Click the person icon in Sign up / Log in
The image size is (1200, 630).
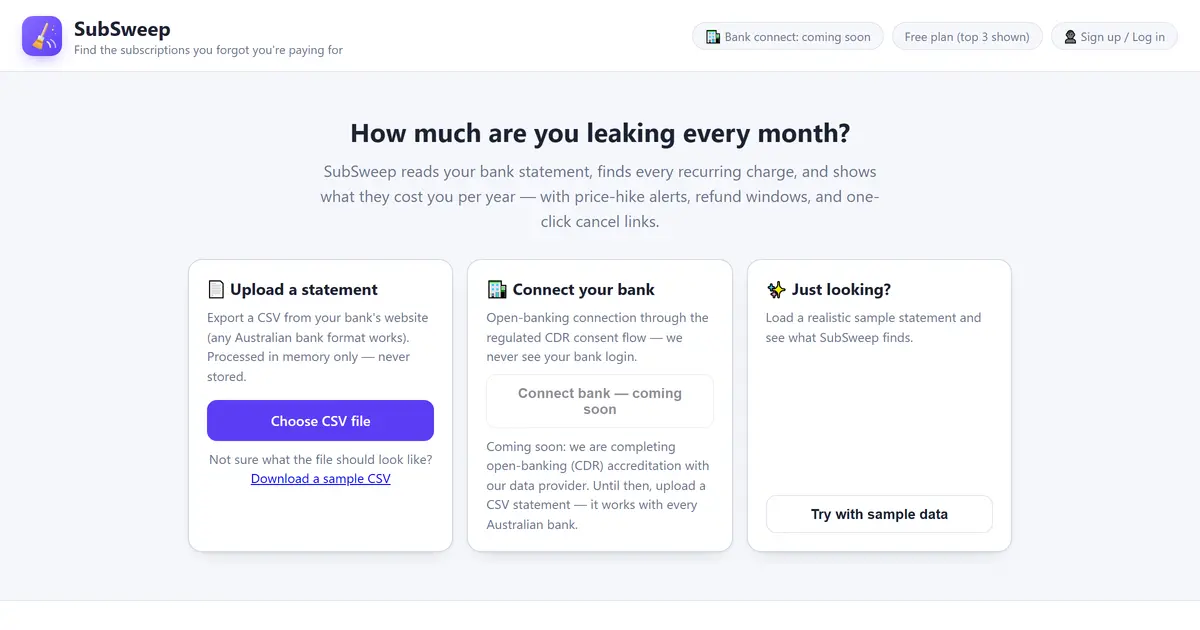coord(1070,37)
